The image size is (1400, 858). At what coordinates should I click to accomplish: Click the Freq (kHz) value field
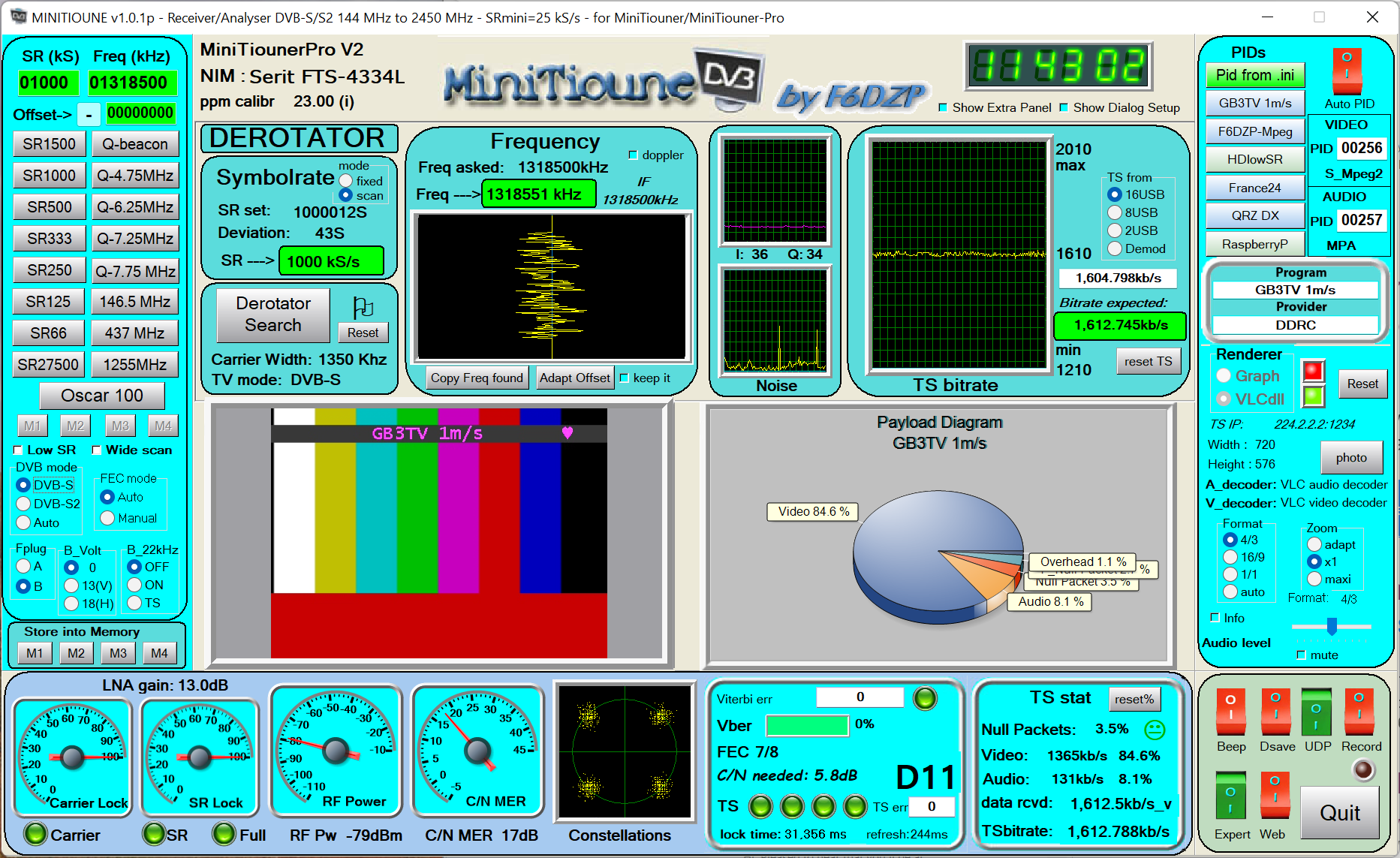[x=132, y=83]
